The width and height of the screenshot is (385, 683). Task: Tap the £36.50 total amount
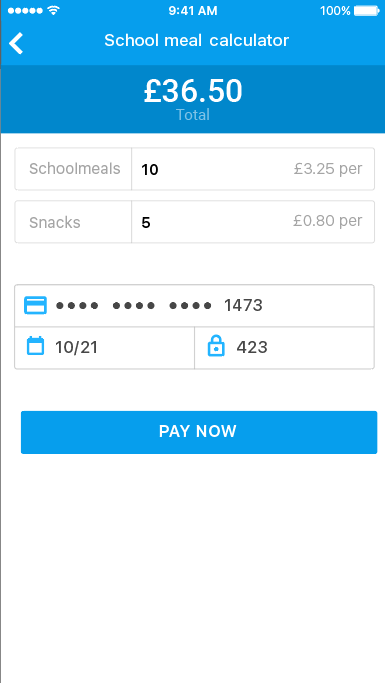point(193,91)
